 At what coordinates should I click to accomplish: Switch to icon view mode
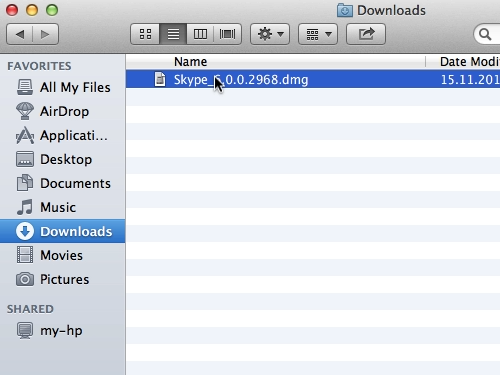145,34
